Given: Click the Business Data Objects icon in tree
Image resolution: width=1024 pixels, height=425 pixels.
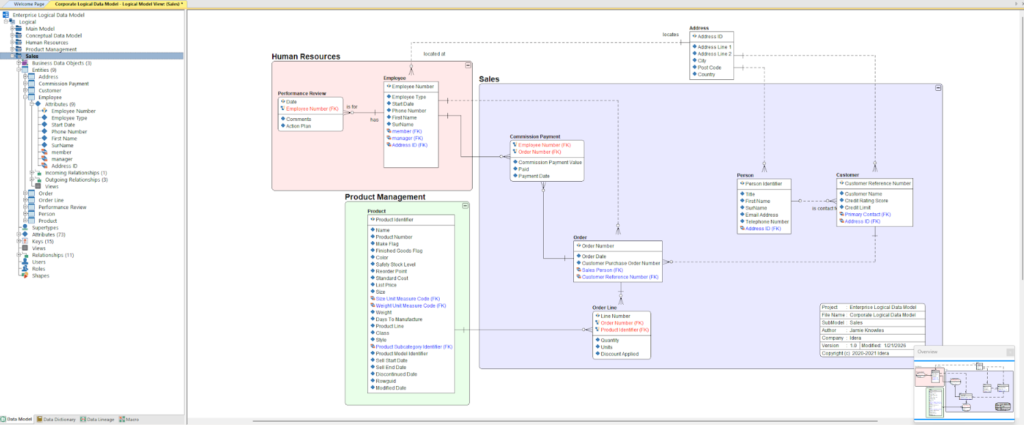Looking at the screenshot, I should (25, 63).
